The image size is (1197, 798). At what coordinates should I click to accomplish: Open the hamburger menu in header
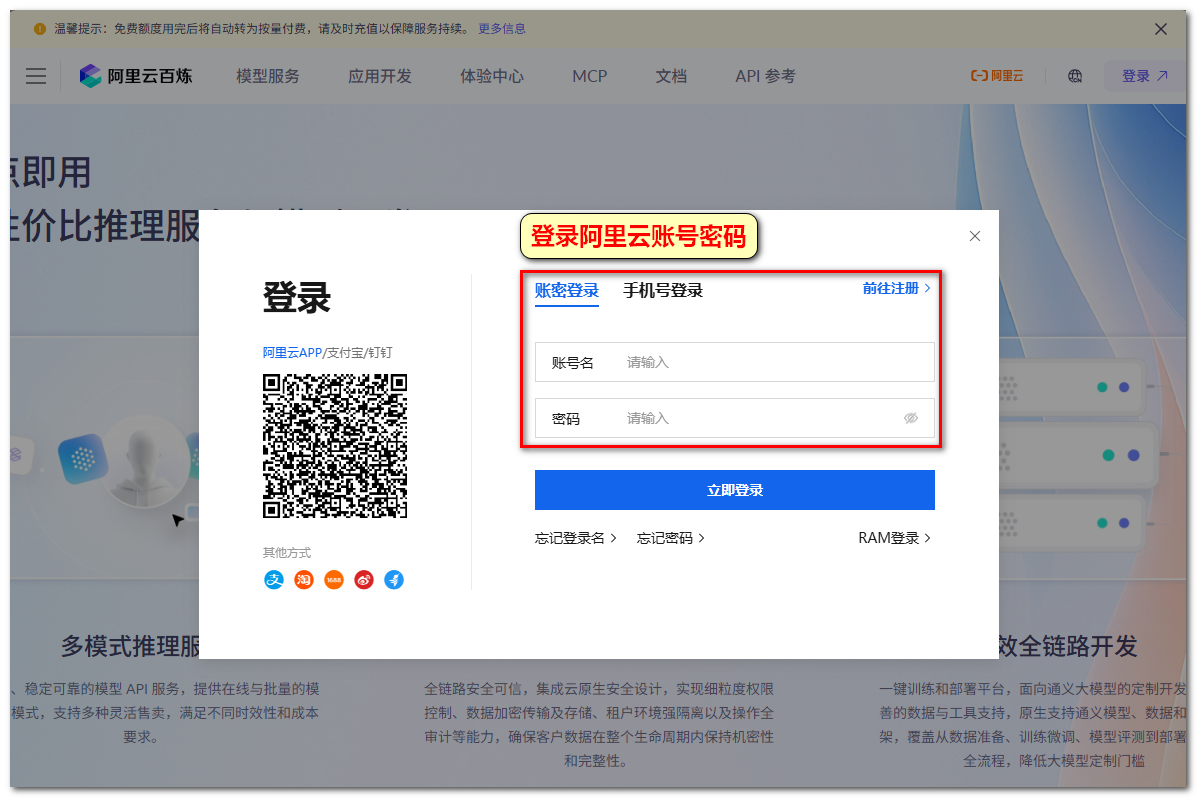click(36, 76)
